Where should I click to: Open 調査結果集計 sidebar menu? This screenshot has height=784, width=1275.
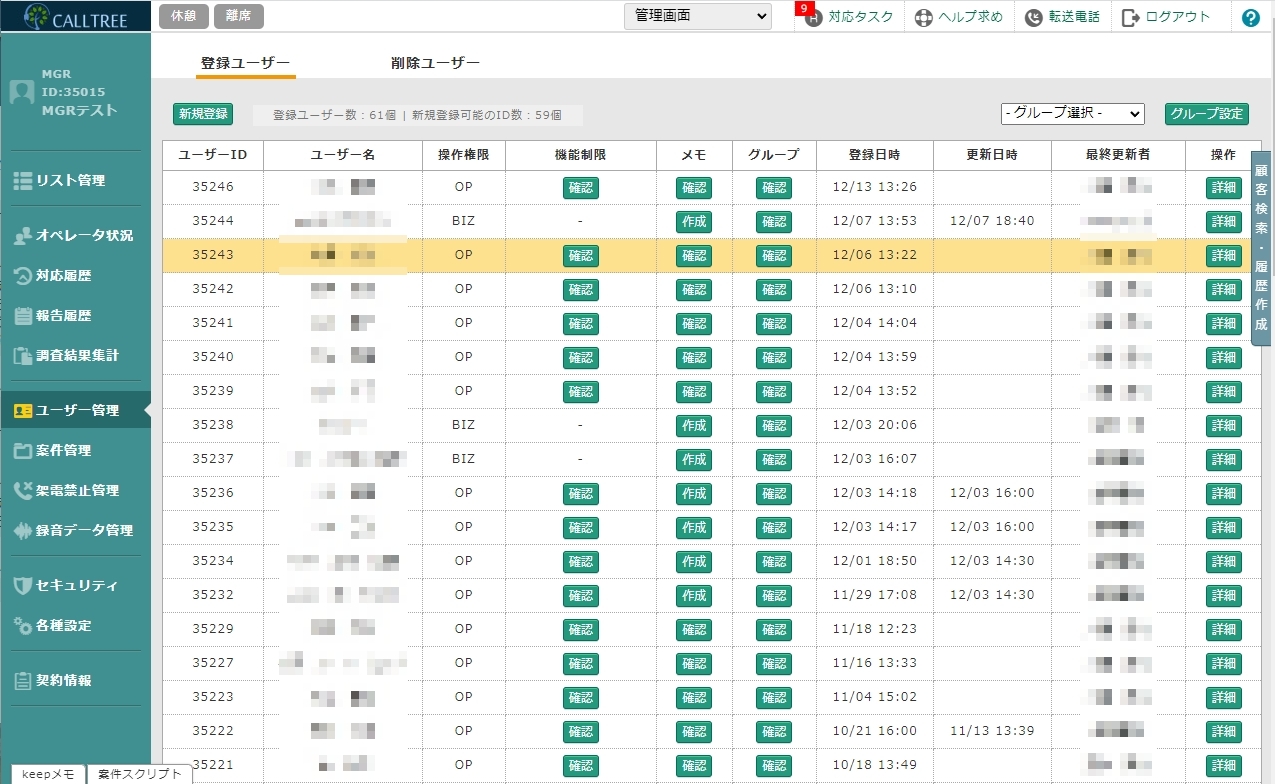pos(76,356)
